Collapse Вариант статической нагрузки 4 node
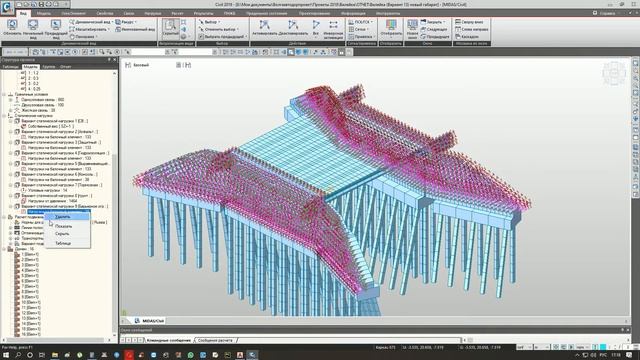Screen dimensions: 640x360 tap(10, 153)
